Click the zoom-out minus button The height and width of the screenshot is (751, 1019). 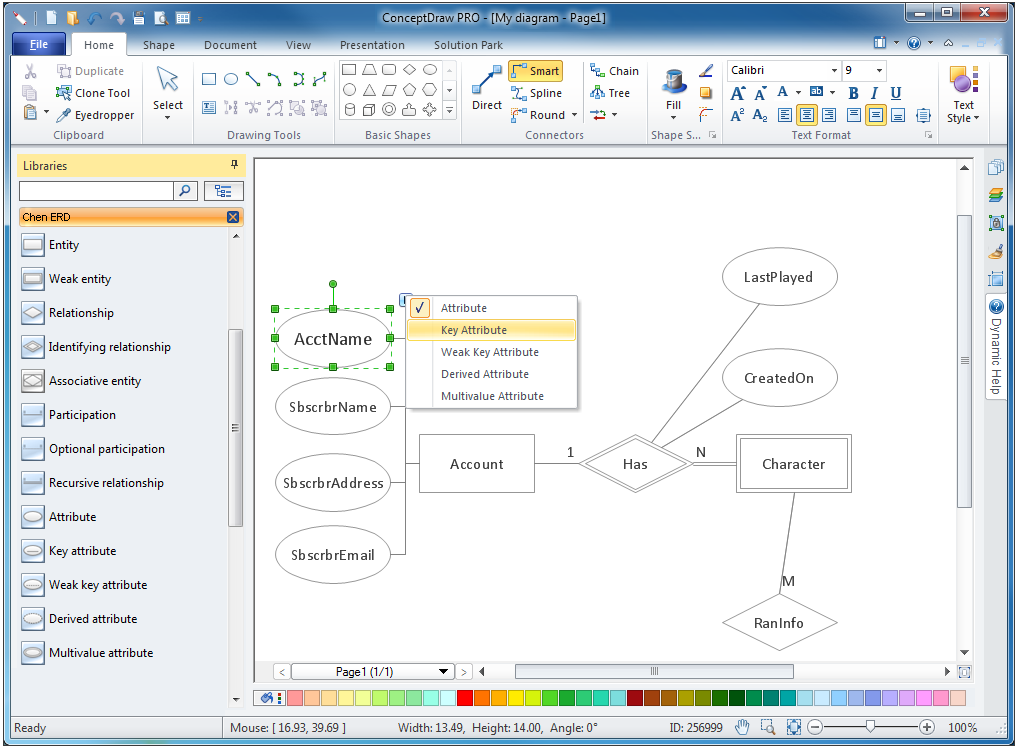pos(815,727)
